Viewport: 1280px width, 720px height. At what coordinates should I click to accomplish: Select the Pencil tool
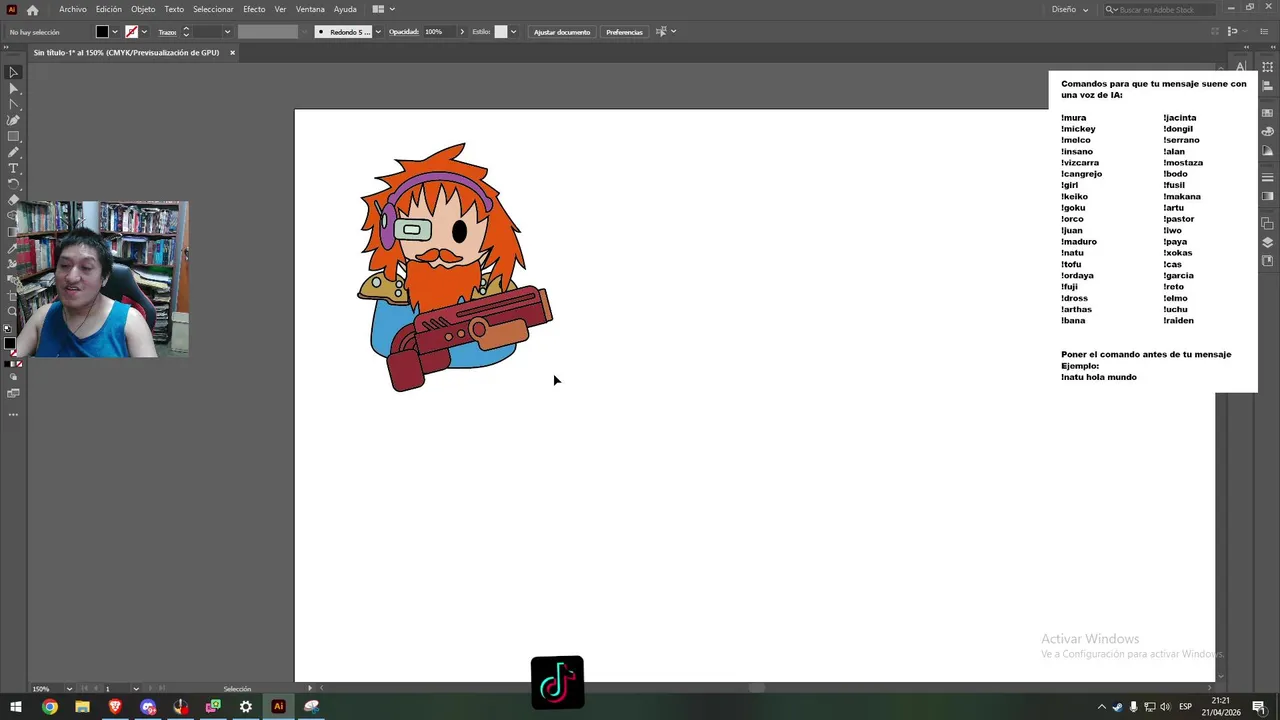tap(13, 152)
